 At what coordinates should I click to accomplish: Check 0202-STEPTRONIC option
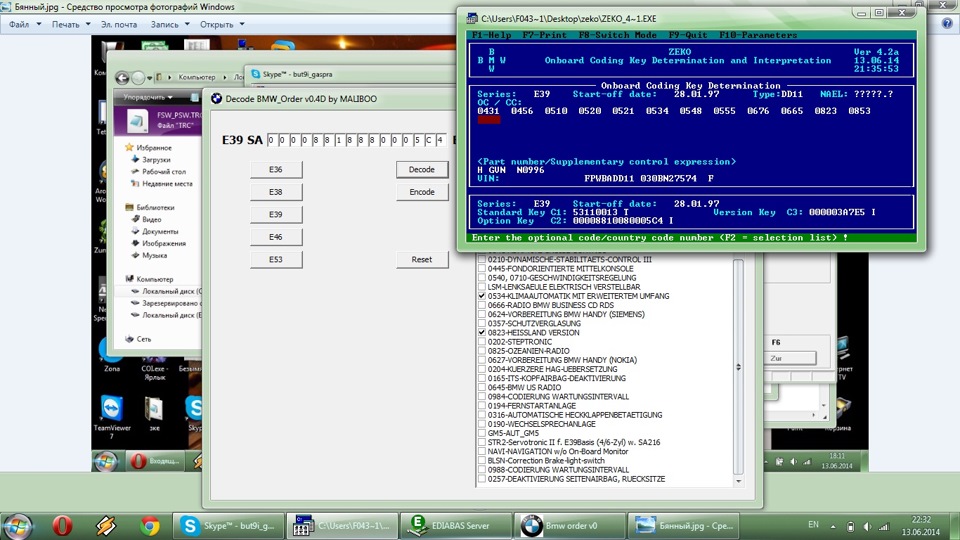pyautogui.click(x=482, y=342)
